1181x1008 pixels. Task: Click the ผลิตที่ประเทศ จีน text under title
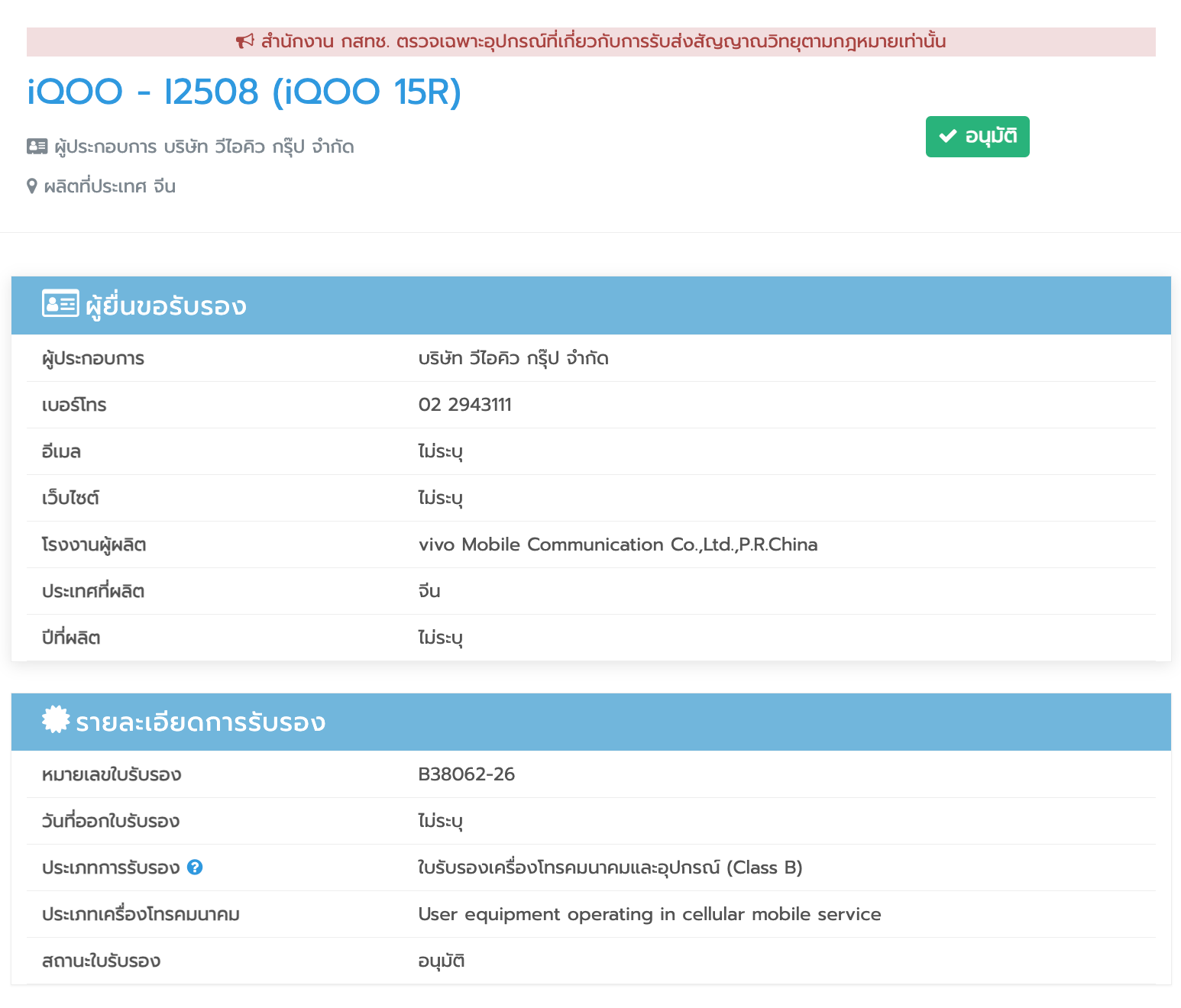point(110,186)
